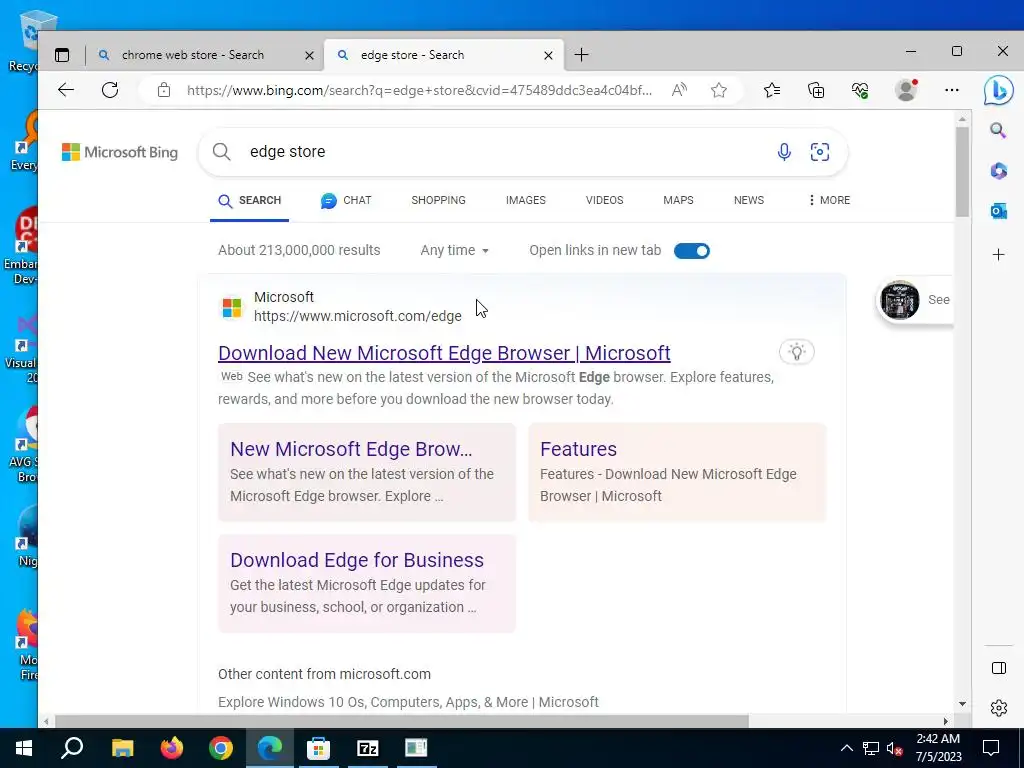Image resolution: width=1024 pixels, height=768 pixels.
Task: Go back with the browser back arrow
Action: (66, 90)
